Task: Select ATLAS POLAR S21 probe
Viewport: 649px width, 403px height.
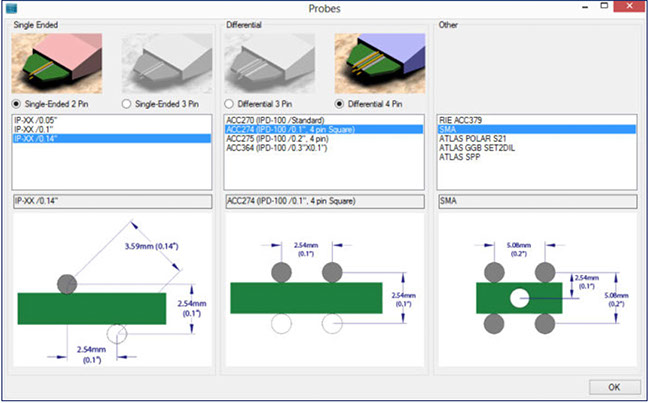Action: [473, 138]
